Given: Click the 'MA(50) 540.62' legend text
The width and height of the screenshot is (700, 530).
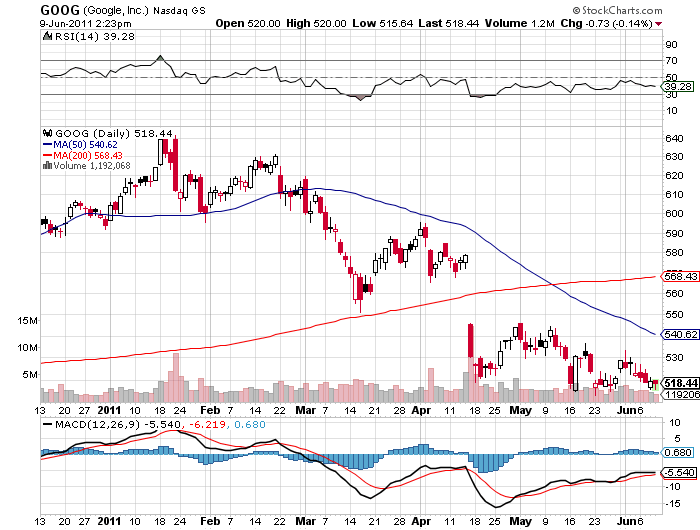Looking at the screenshot, I should pos(85,145).
